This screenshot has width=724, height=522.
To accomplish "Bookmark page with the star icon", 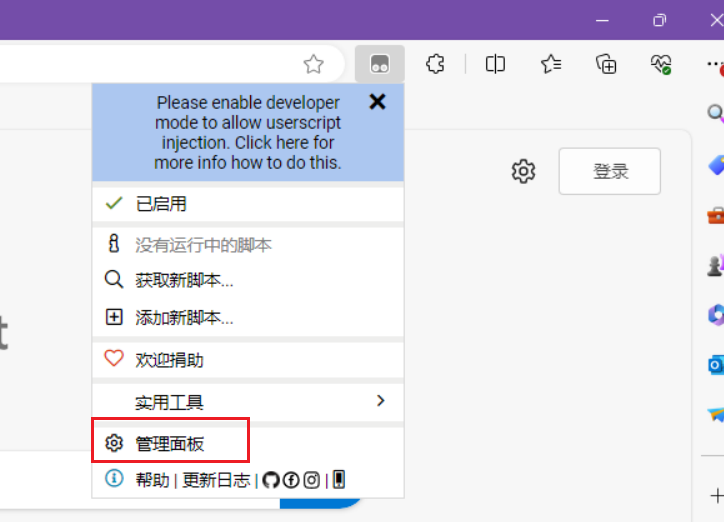I will tap(314, 64).
